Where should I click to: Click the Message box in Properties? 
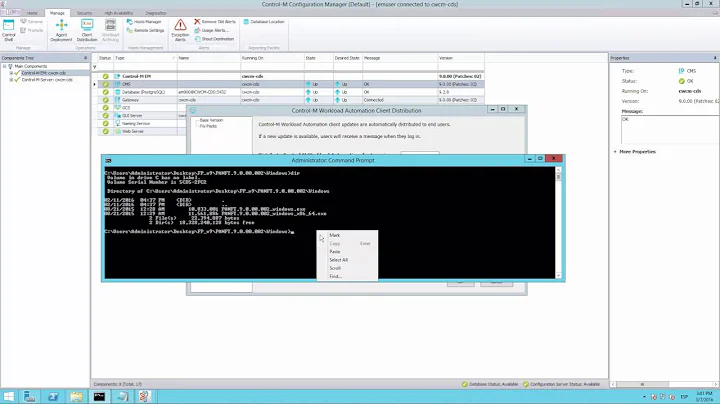669,129
